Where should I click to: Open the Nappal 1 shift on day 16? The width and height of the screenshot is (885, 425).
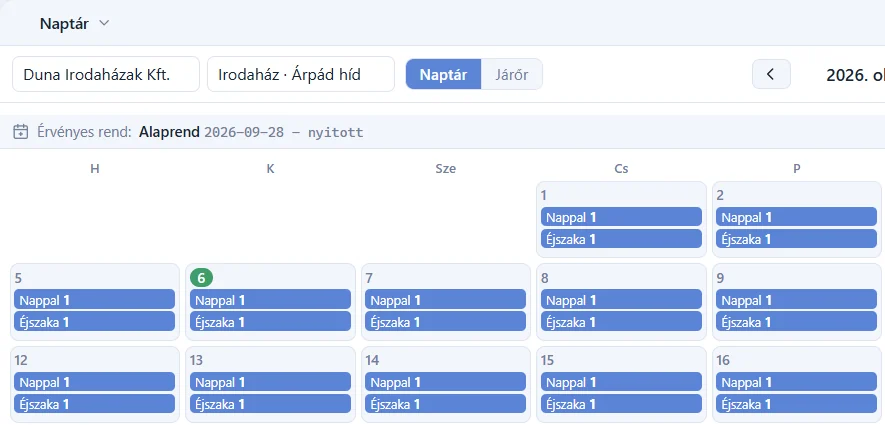click(796, 382)
